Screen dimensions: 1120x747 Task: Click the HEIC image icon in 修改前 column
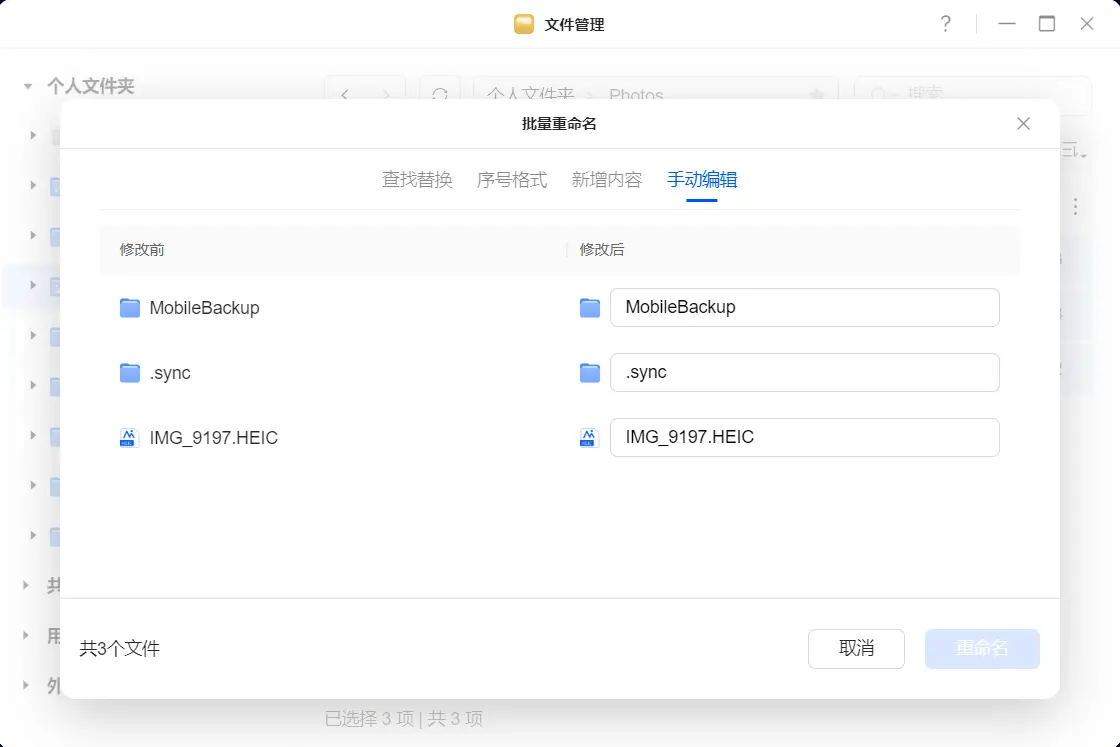[129, 438]
